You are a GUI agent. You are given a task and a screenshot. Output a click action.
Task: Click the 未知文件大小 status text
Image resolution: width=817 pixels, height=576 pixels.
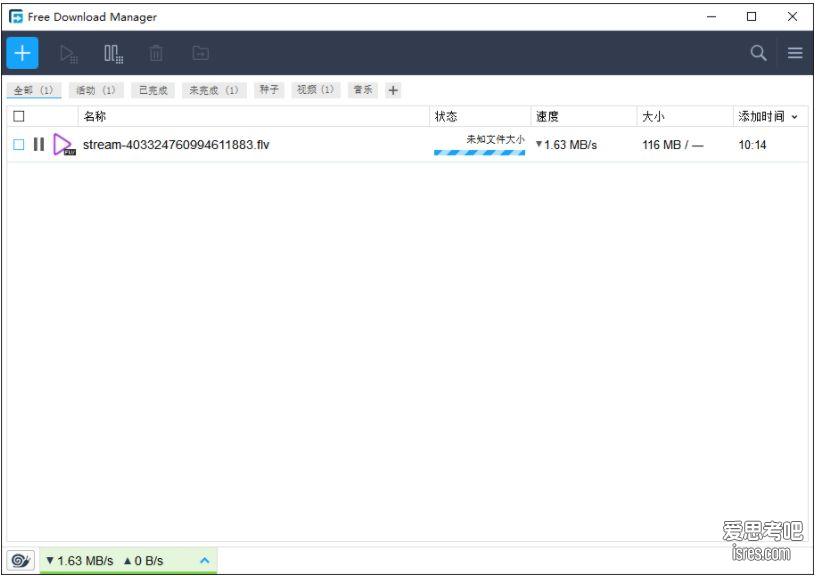point(495,139)
